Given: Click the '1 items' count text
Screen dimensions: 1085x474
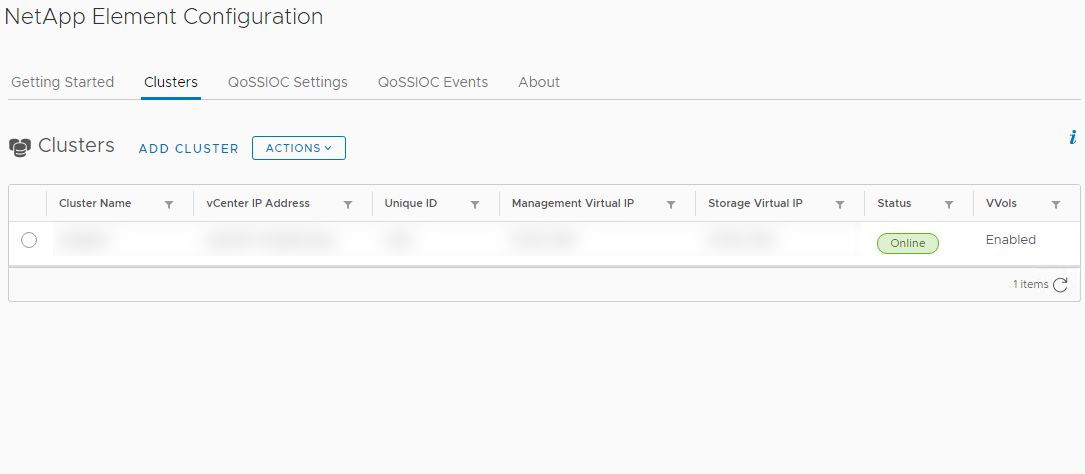Looking at the screenshot, I should tap(1030, 284).
